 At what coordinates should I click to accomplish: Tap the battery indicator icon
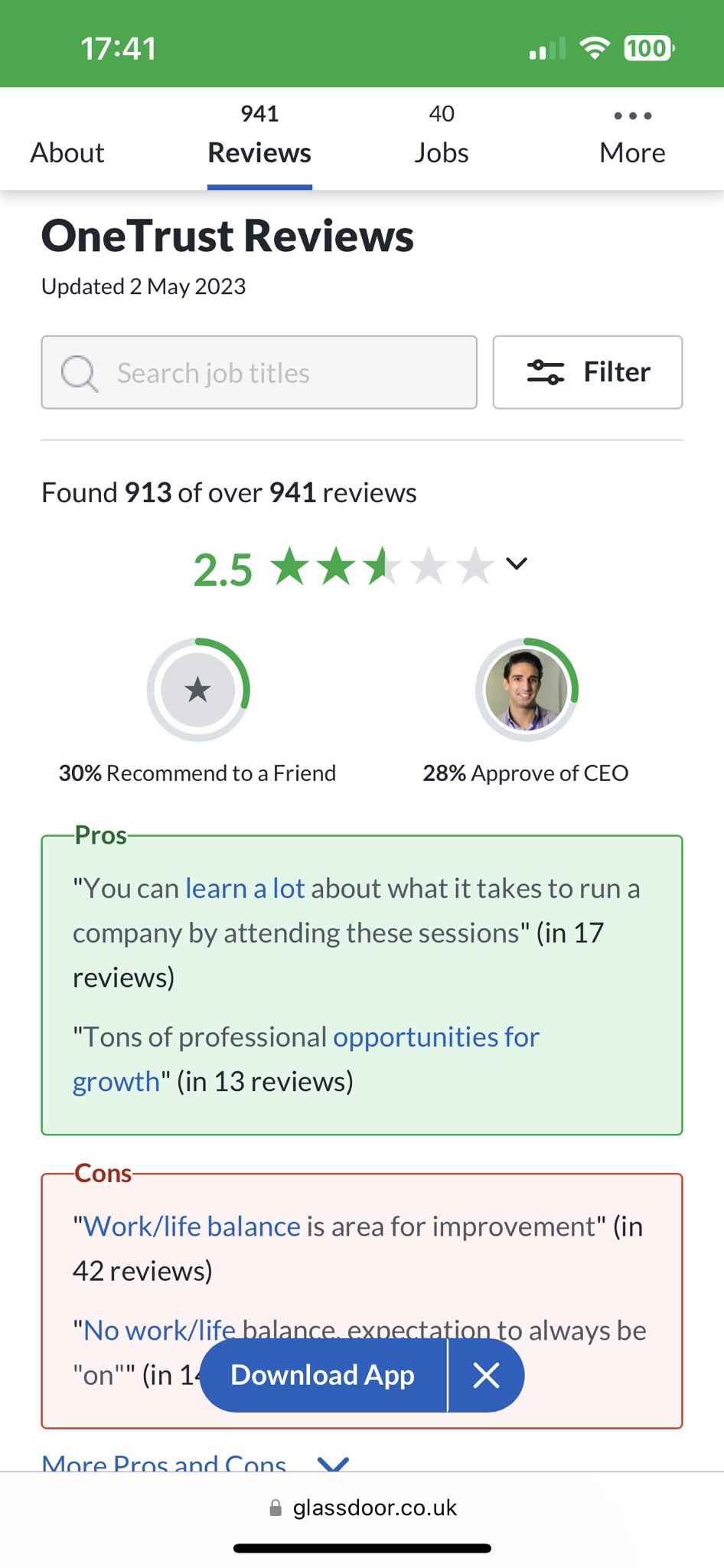(649, 48)
